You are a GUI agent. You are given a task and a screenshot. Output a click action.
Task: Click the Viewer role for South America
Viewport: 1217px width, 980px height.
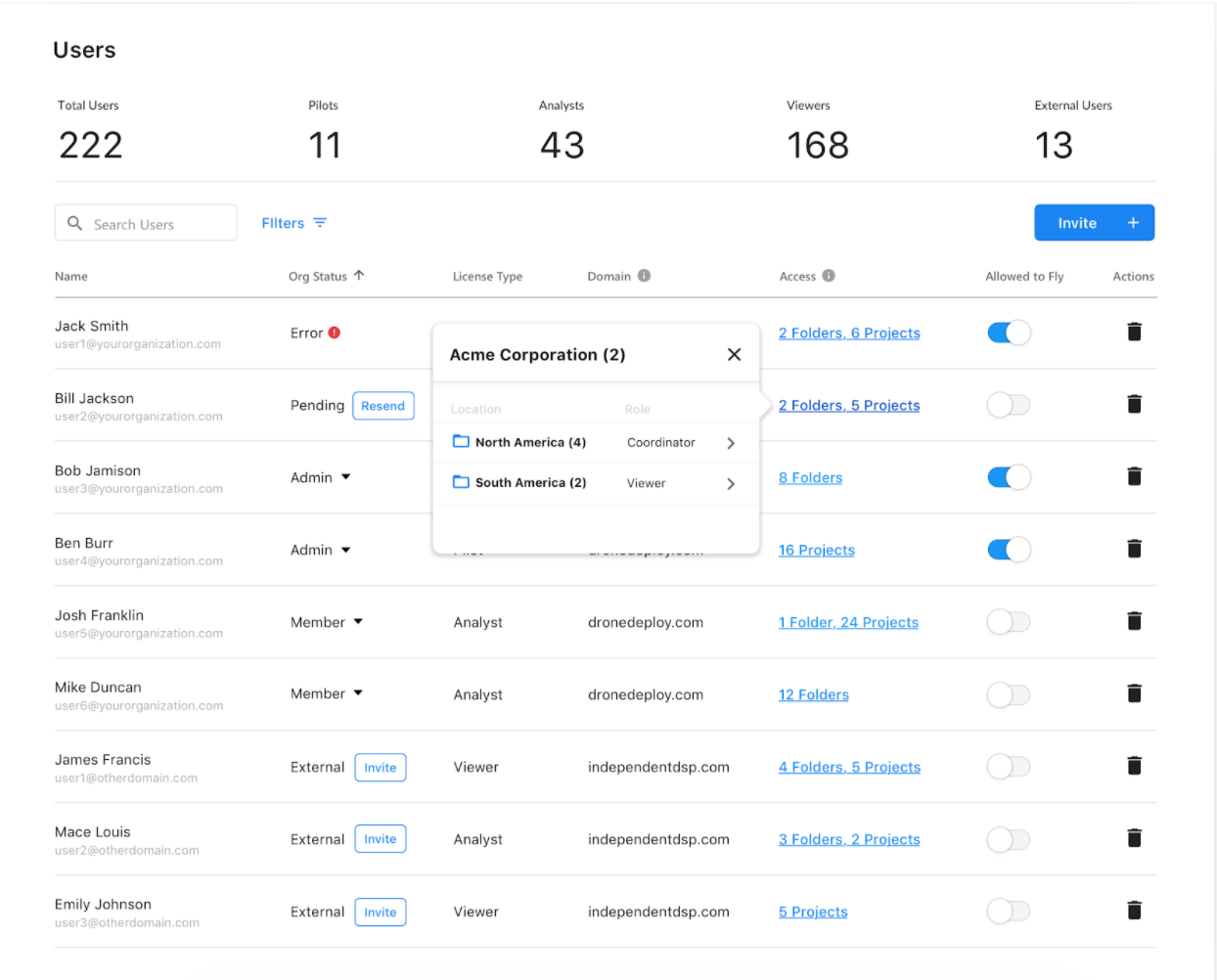[x=646, y=483]
